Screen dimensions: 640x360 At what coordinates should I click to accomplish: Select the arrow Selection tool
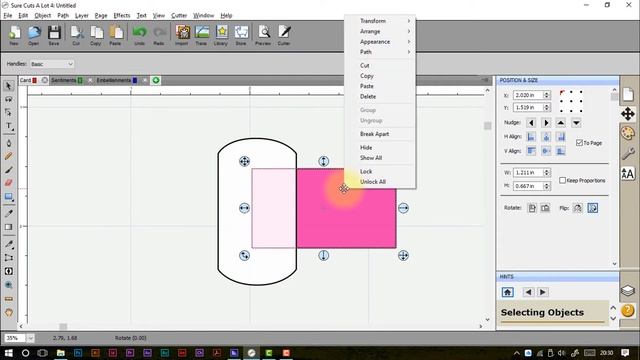point(8,86)
